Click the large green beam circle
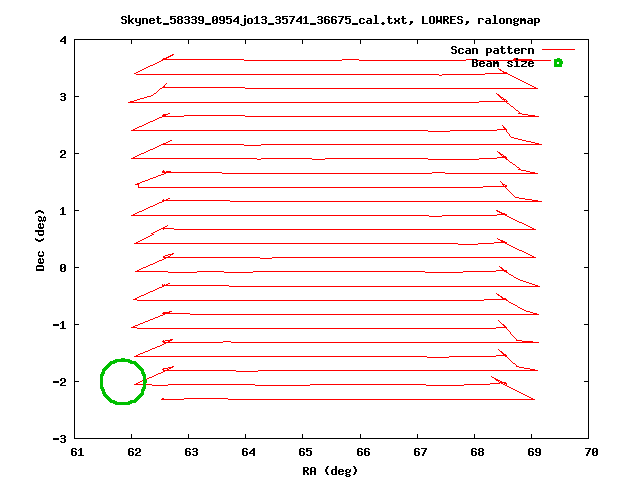The image size is (640, 480). [x=123, y=382]
